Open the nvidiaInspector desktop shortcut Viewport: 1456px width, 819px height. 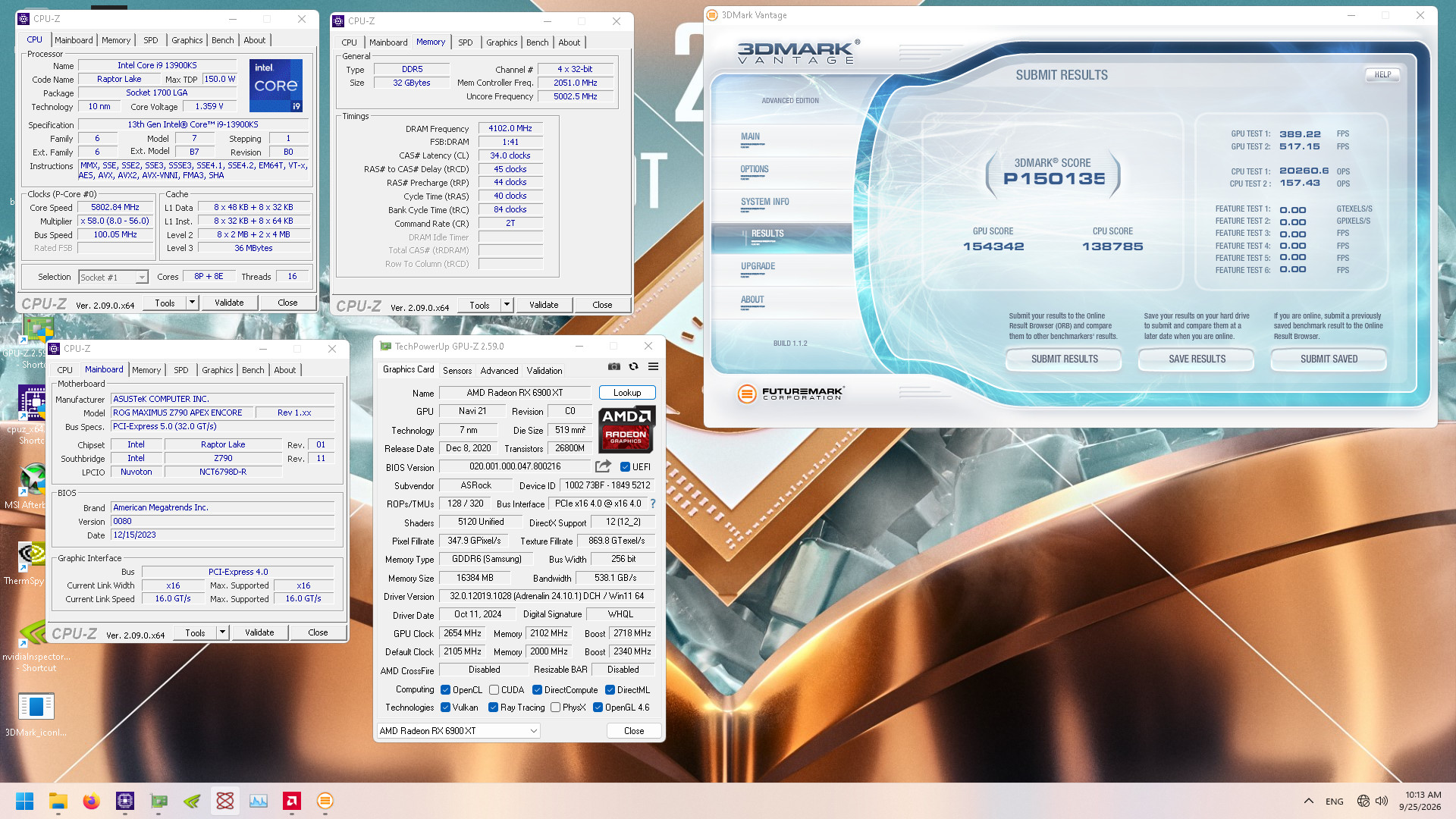[x=36, y=646]
